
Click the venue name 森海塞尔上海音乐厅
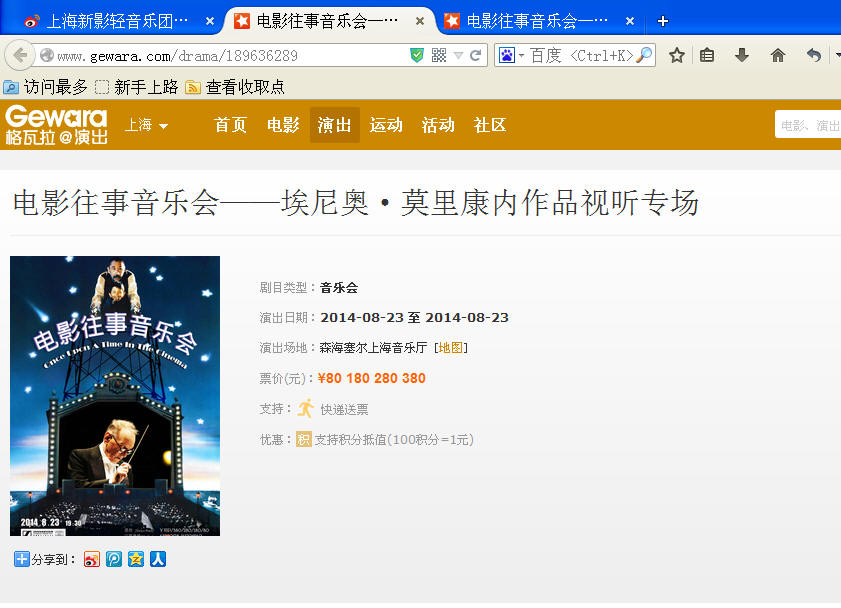click(373, 348)
